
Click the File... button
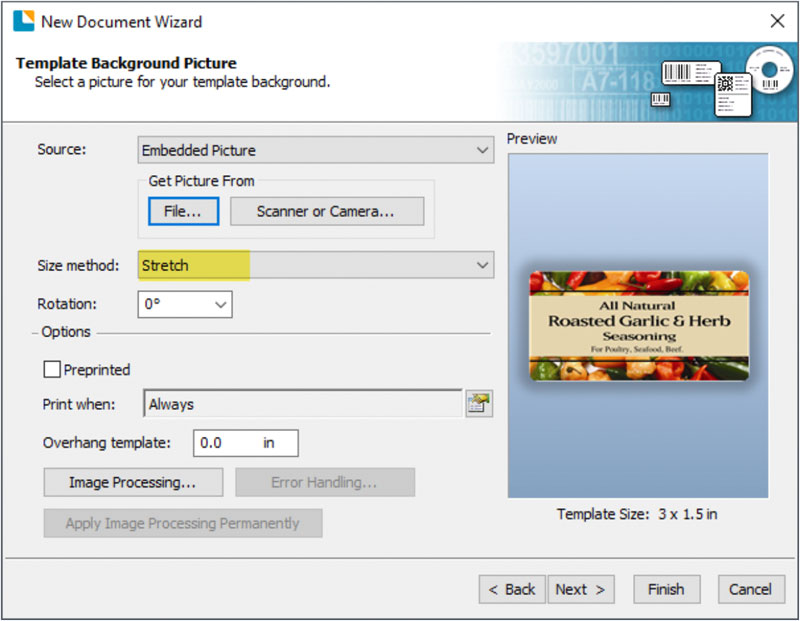click(x=184, y=211)
